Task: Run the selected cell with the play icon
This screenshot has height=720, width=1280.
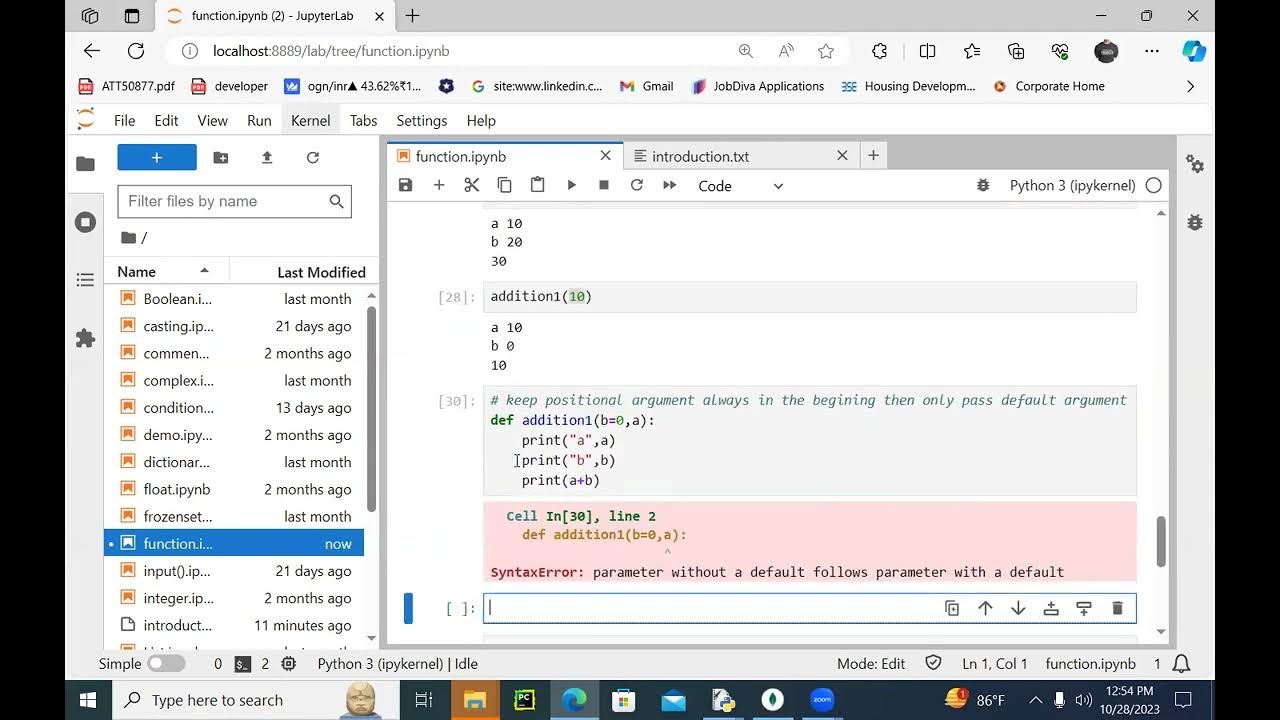Action: coord(571,185)
